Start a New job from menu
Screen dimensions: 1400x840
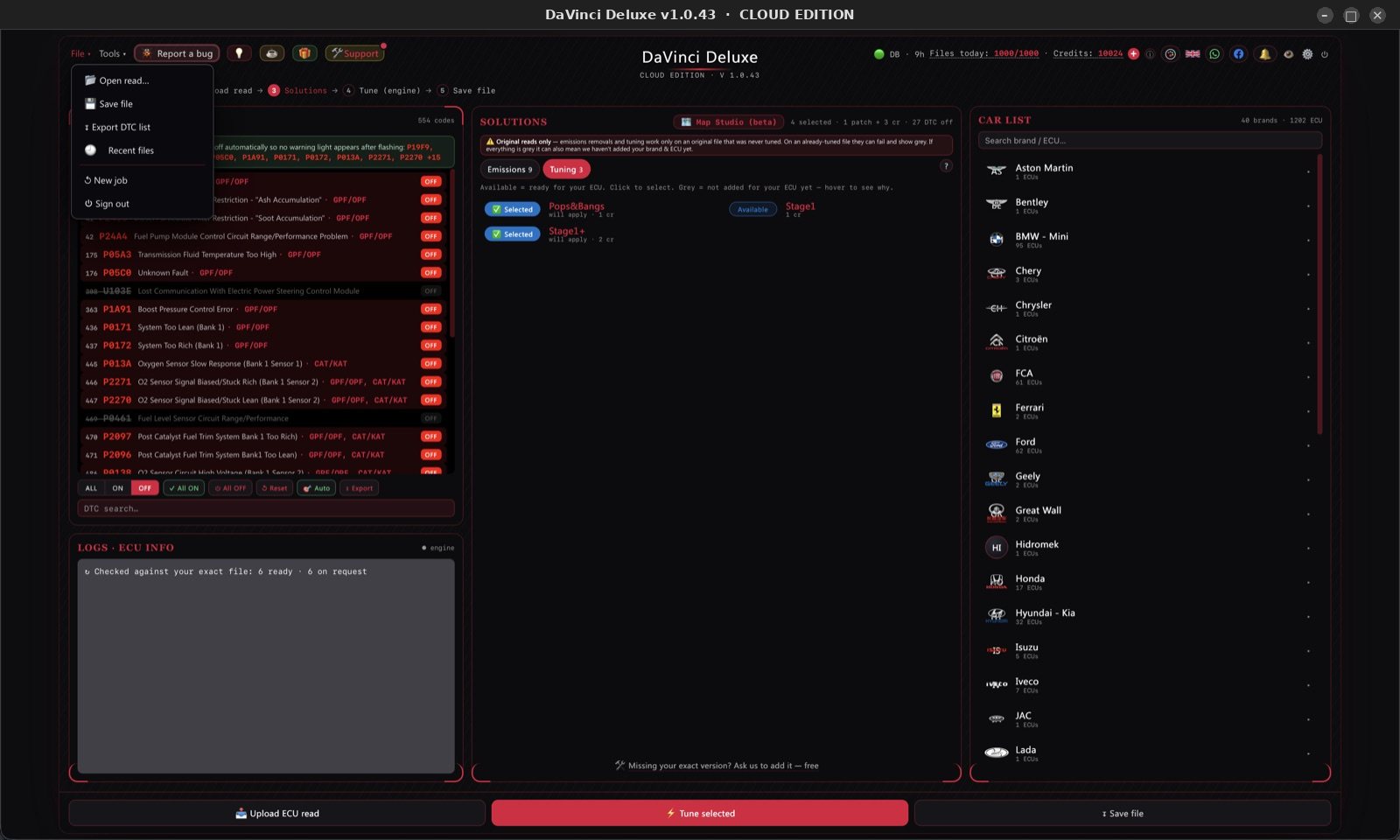pos(142,180)
